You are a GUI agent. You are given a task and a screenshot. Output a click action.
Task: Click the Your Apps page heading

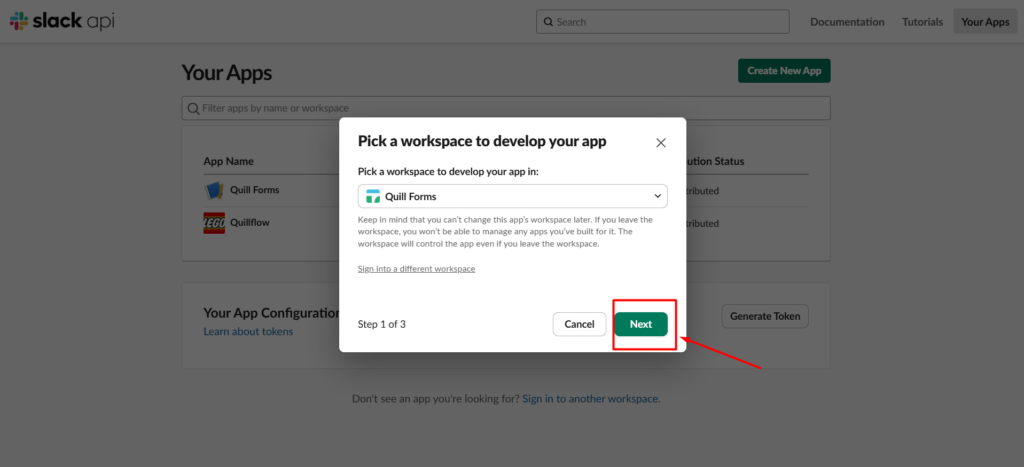point(227,72)
